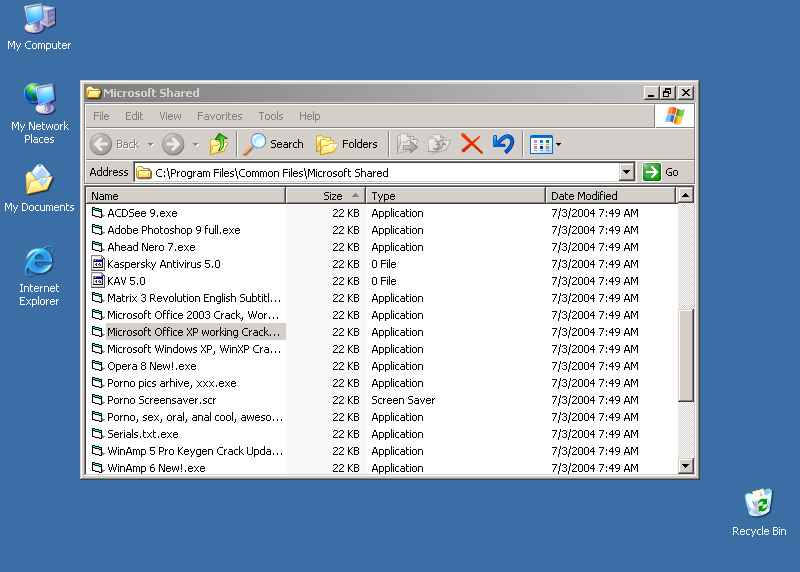Open the Help menu
This screenshot has width=800, height=572.
click(309, 116)
